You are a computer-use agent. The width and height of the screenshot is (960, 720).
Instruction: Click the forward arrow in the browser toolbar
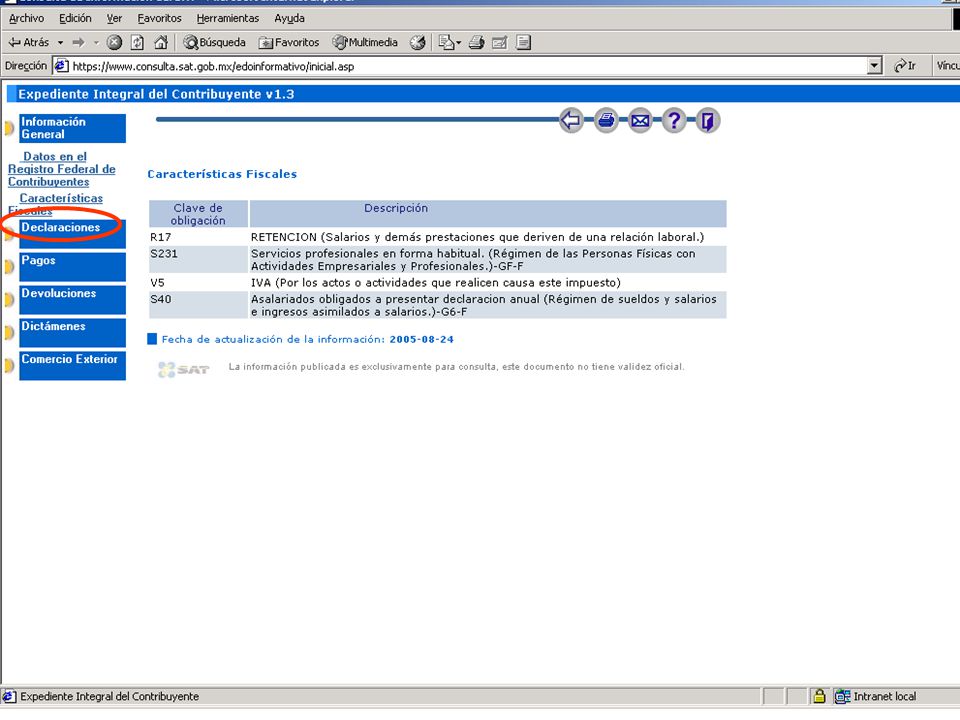click(78, 42)
